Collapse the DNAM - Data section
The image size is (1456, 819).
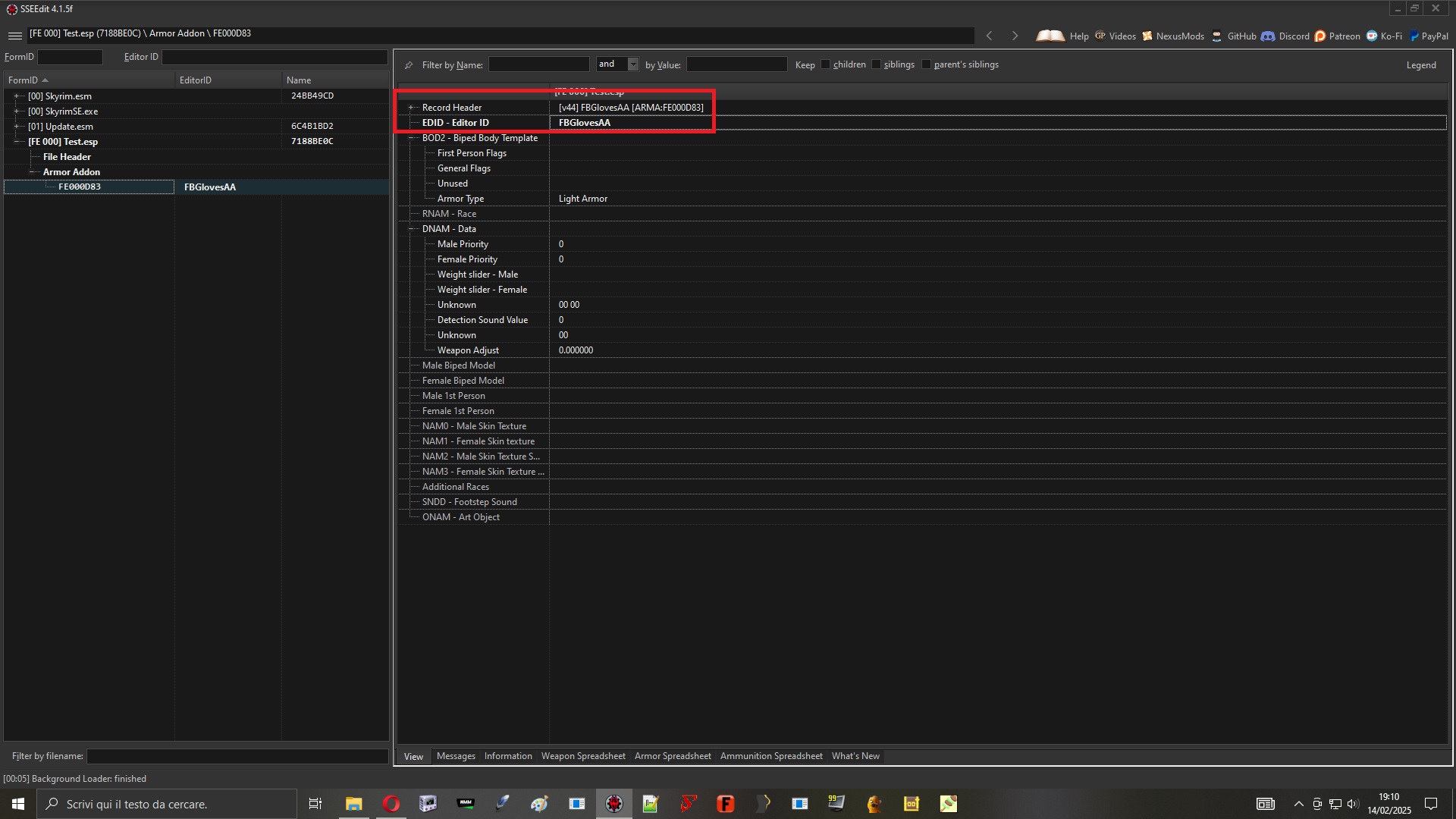tap(411, 229)
